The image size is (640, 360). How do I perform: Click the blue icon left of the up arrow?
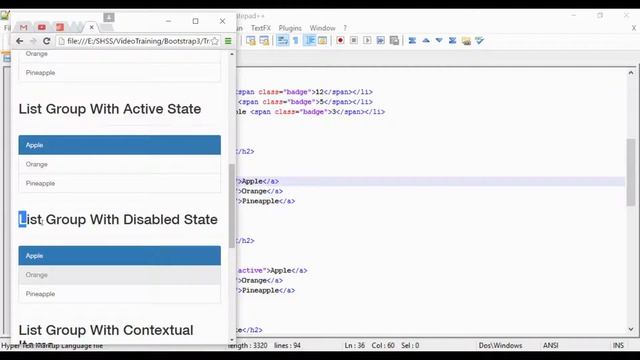(x=412, y=40)
